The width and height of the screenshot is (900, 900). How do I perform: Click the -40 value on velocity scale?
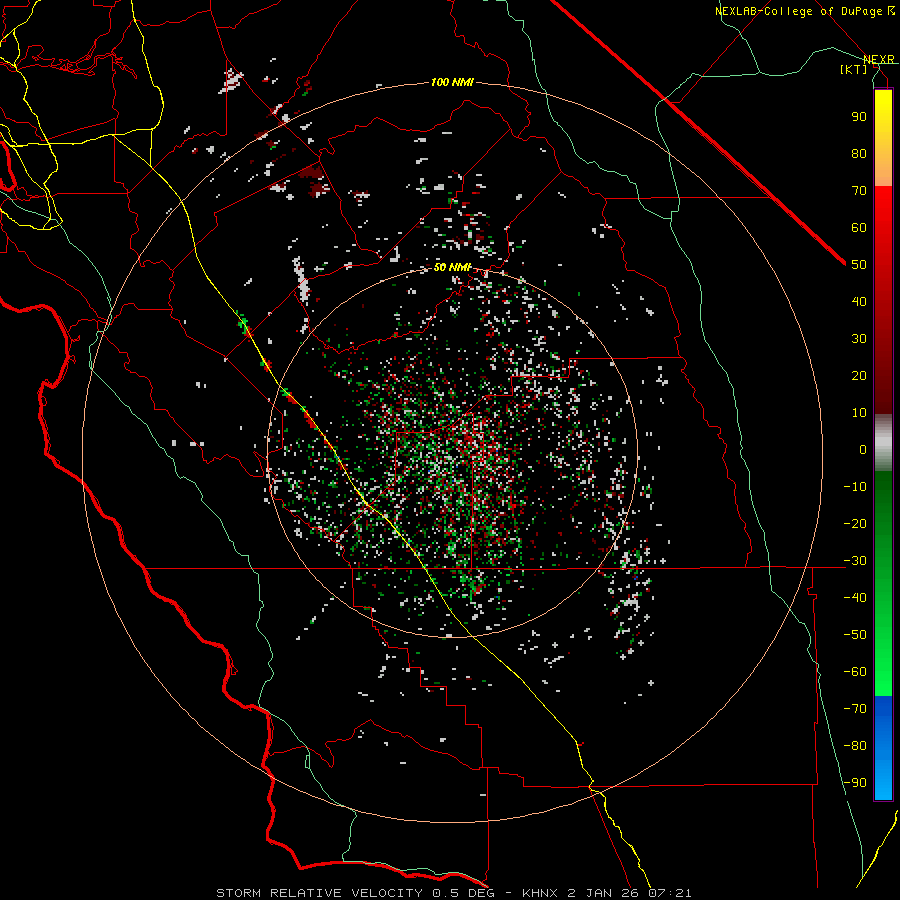pyautogui.click(x=855, y=598)
